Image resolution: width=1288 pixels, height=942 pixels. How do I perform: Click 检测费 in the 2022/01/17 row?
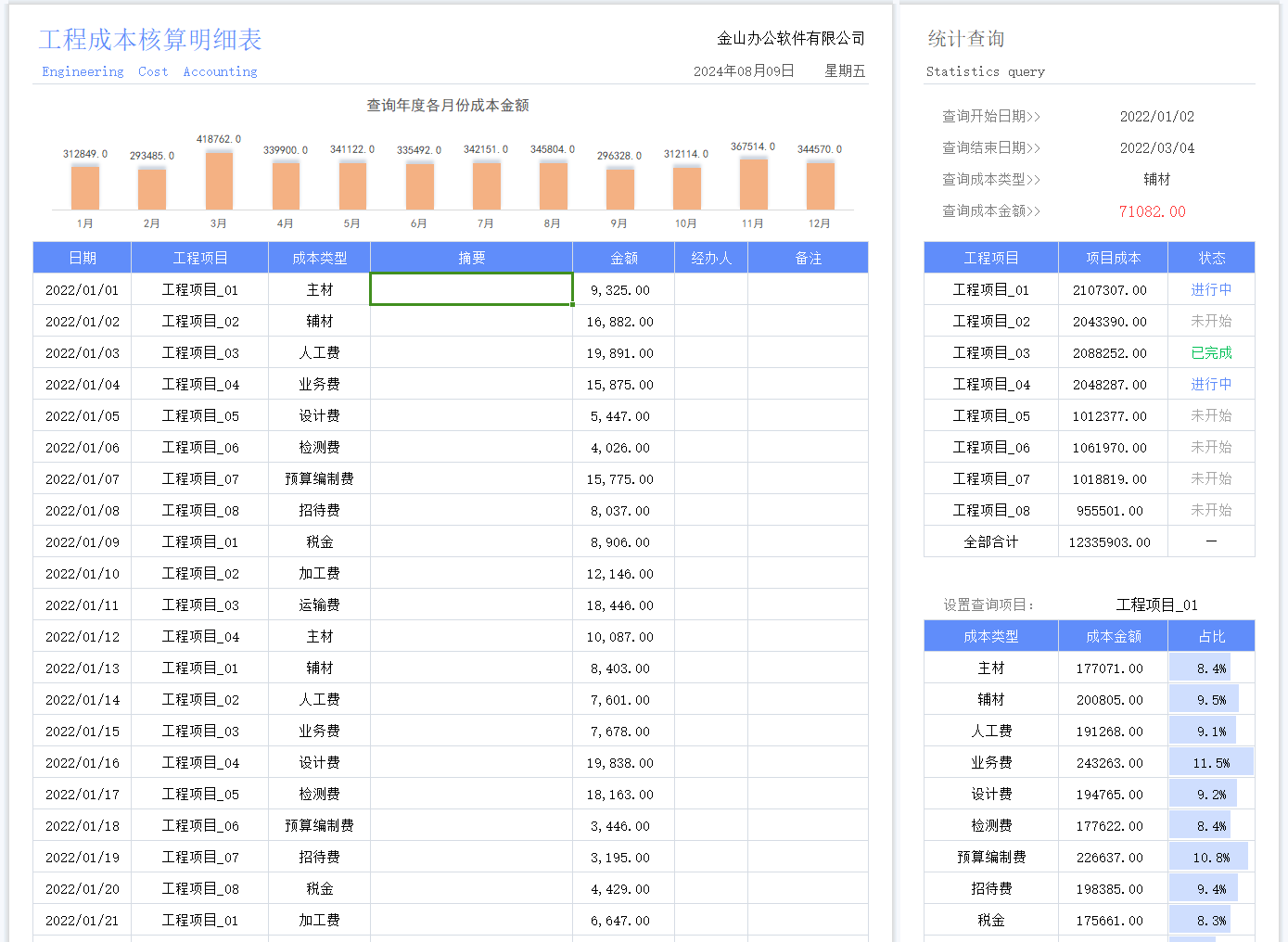pyautogui.click(x=320, y=794)
